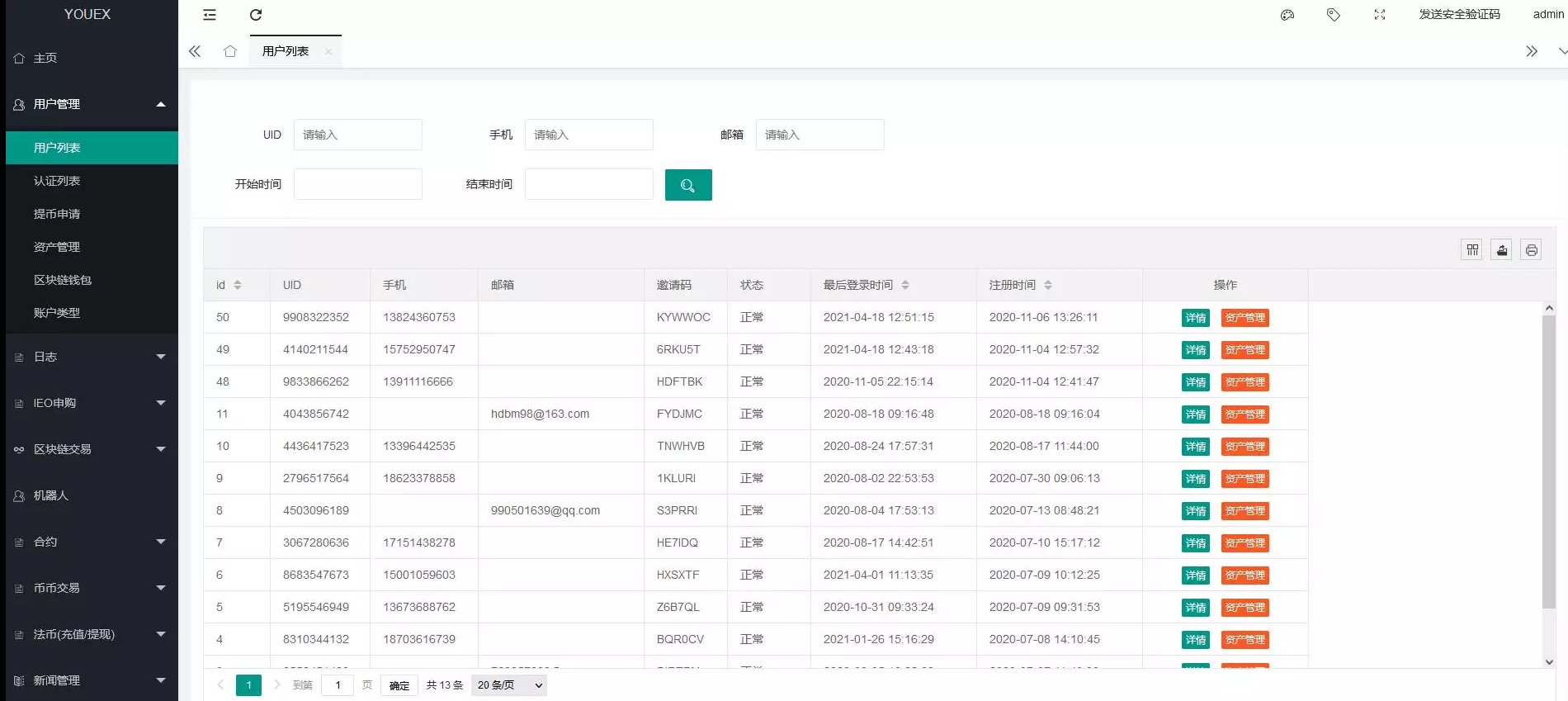Click the green search button
1568x701 pixels.
pyautogui.click(x=688, y=185)
